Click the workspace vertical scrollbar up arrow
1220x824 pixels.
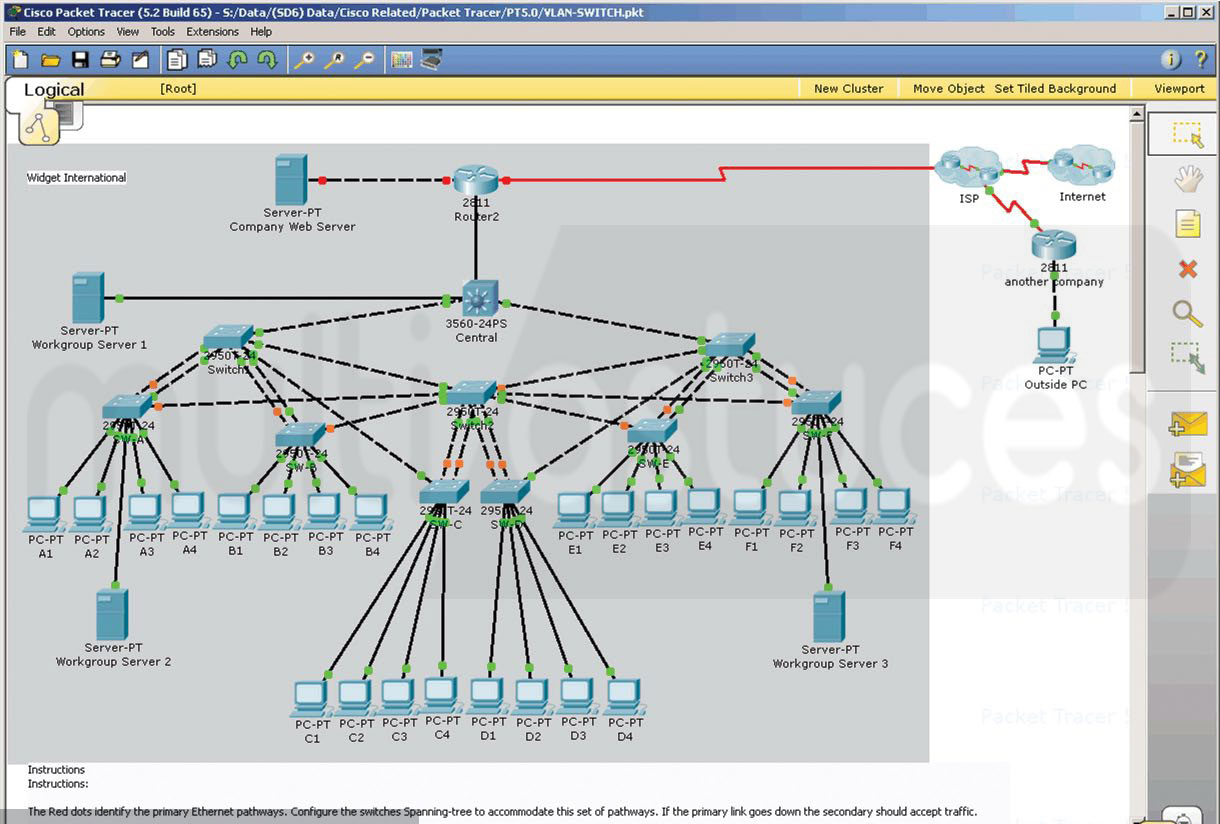click(1137, 115)
